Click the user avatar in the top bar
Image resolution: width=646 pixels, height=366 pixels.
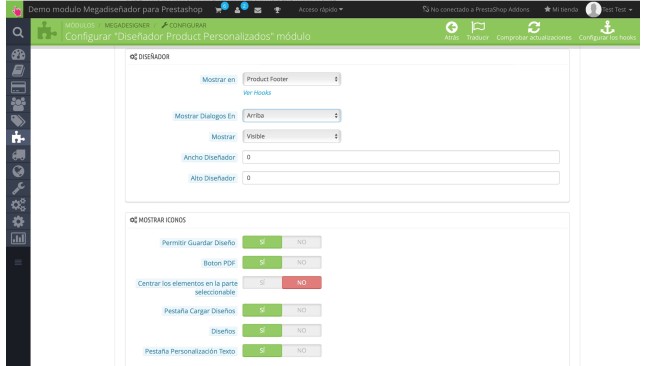coord(593,9)
